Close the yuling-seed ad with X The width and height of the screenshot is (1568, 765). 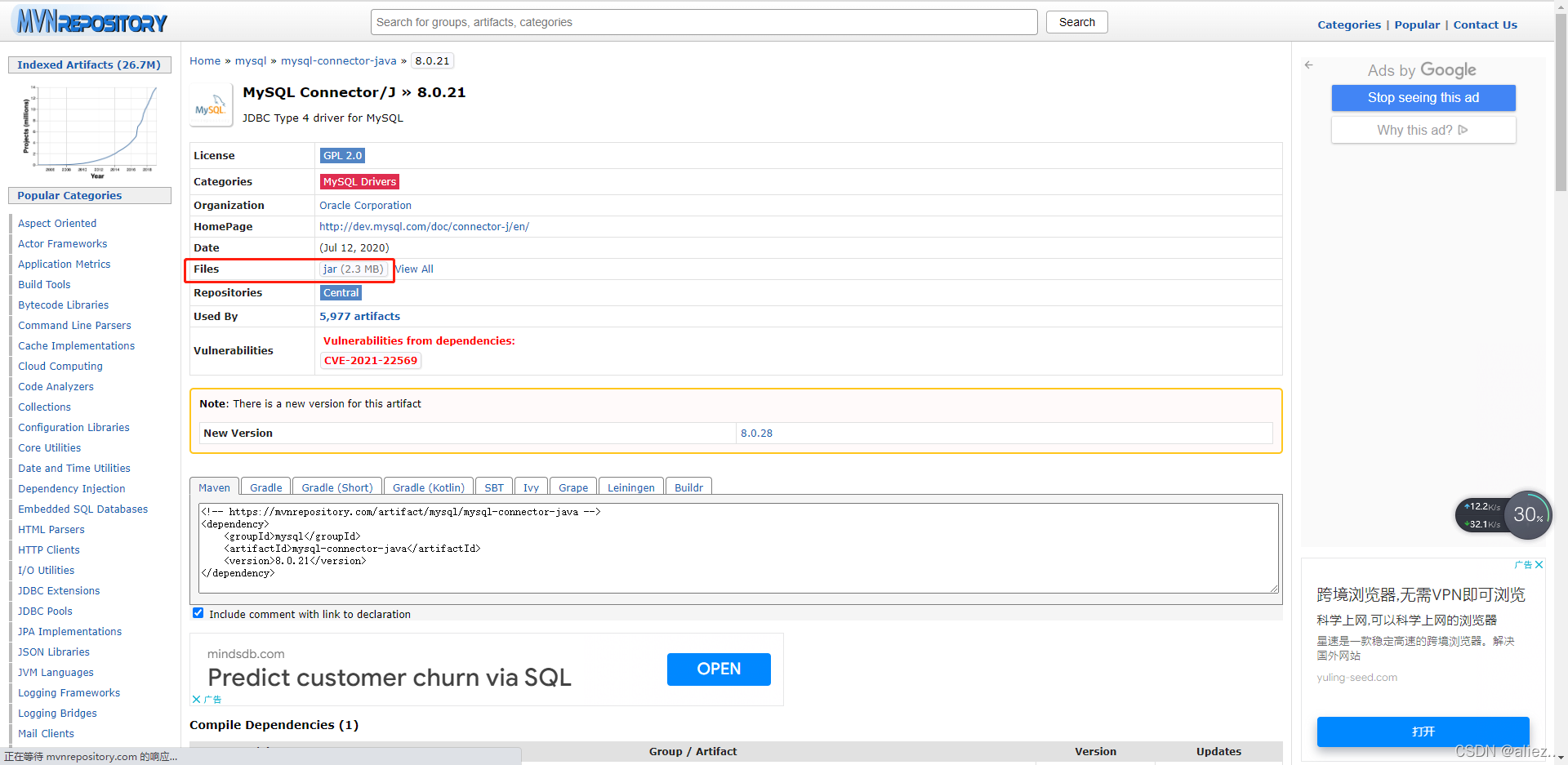pos(1539,564)
